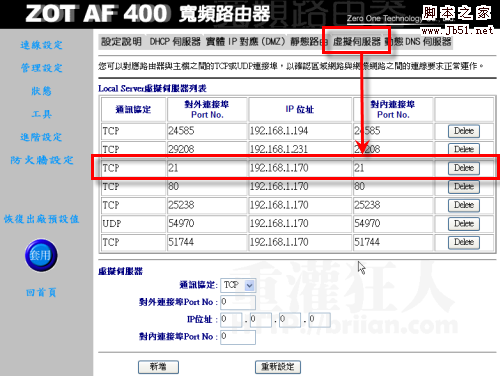
Task: Click the 對外連接埠 Port No. column header
Action: click(x=207, y=109)
